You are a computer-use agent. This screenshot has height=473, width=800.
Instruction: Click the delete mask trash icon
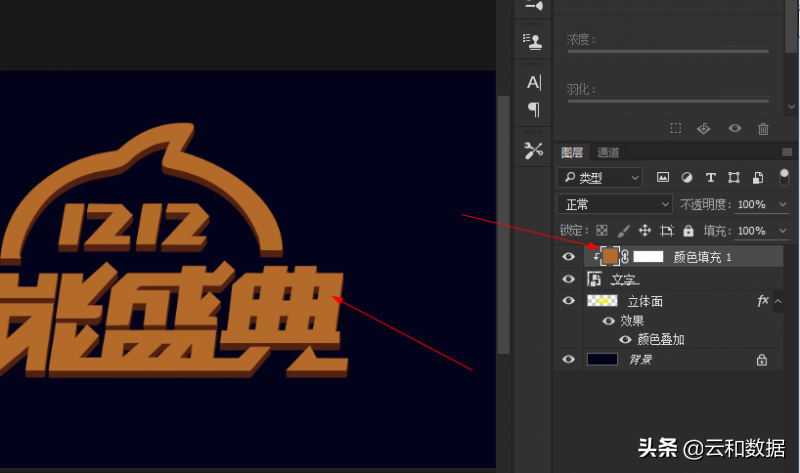pos(763,129)
